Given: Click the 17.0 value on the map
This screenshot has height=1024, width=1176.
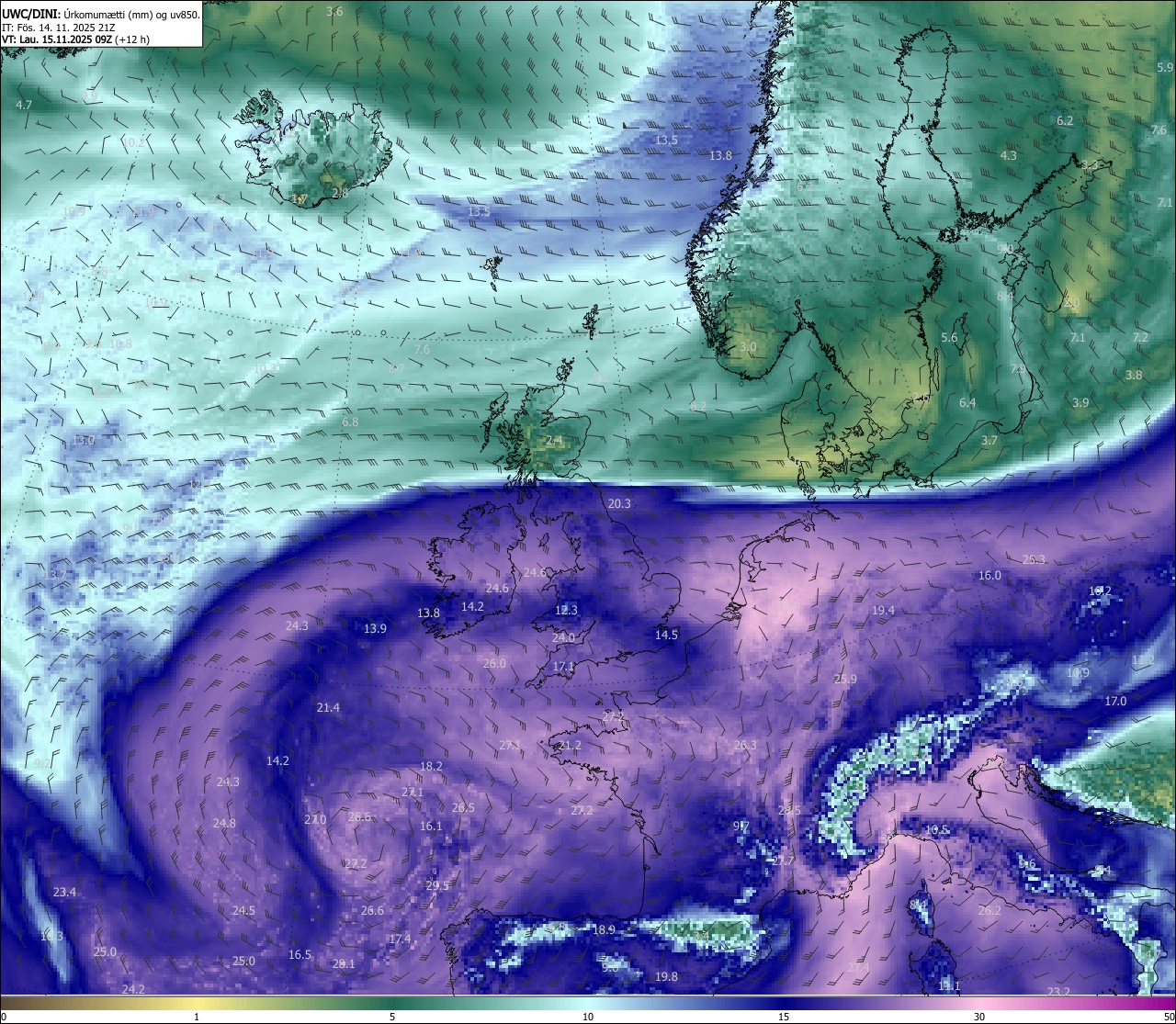Looking at the screenshot, I should tap(1115, 701).
